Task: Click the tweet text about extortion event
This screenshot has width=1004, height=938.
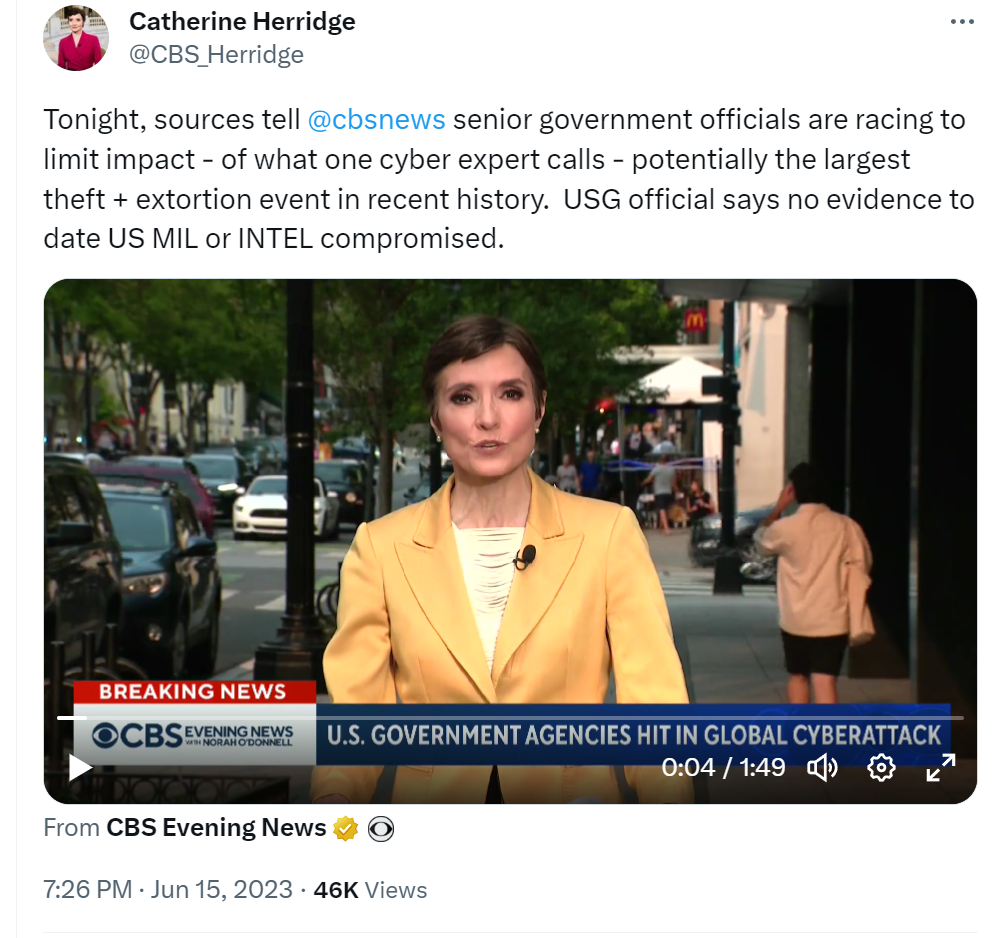Action: coord(509,179)
